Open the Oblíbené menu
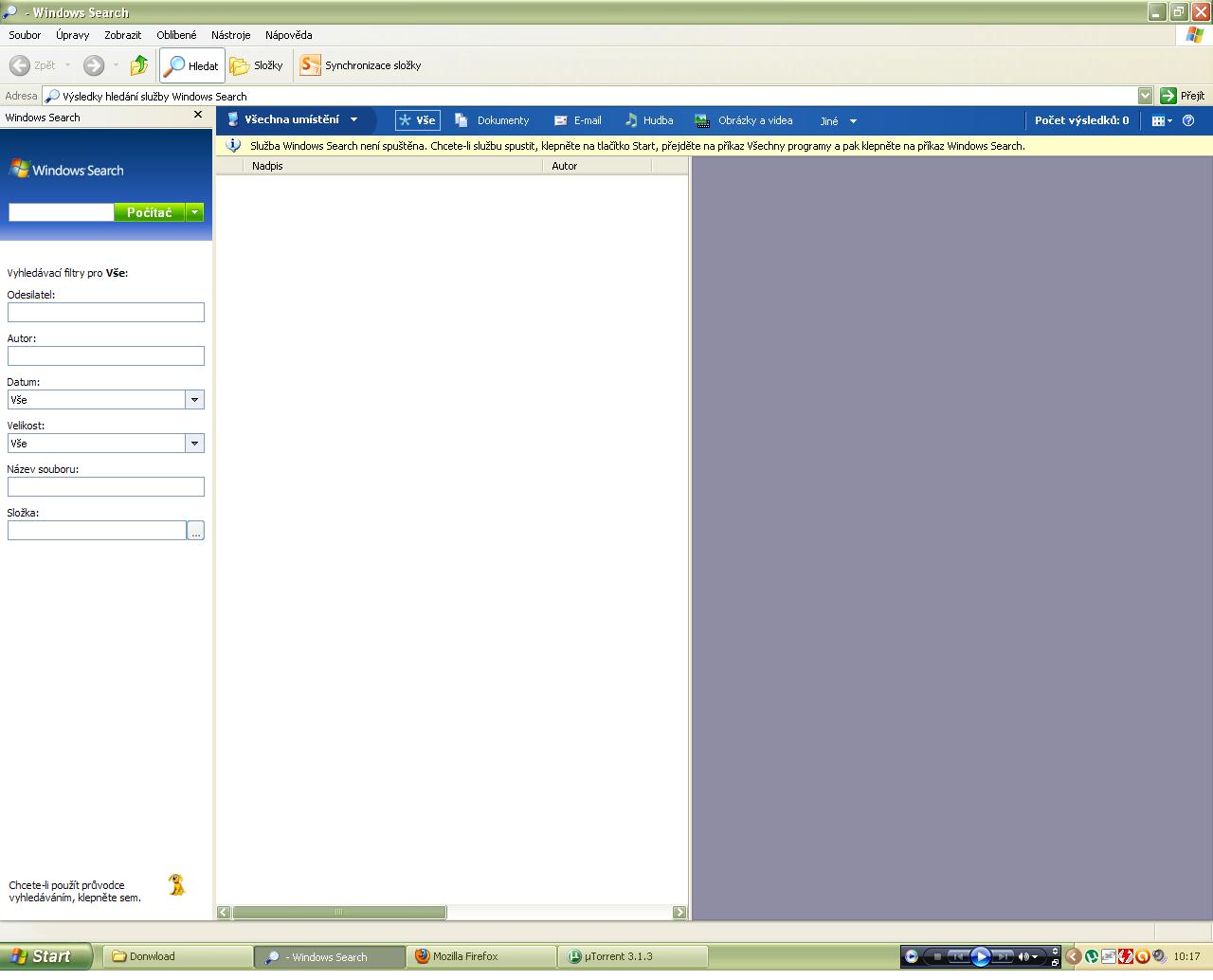 pyautogui.click(x=176, y=35)
